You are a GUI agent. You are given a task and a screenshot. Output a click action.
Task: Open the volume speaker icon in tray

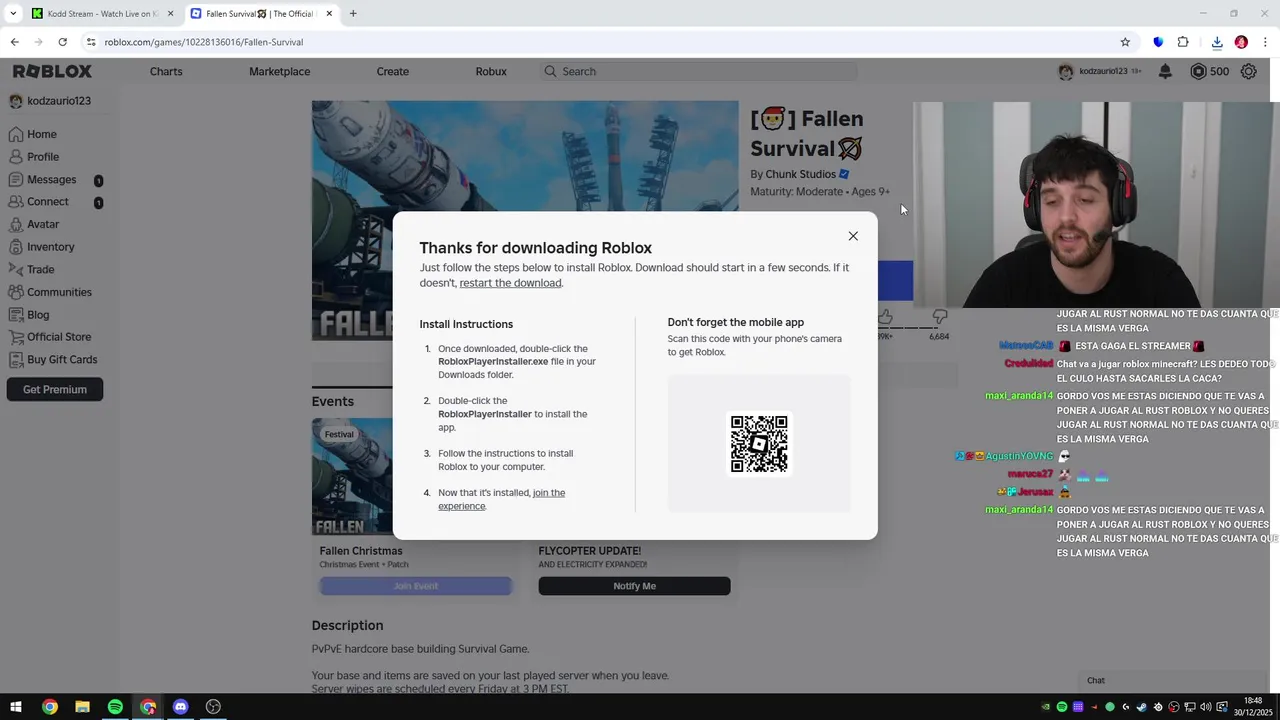tap(1205, 707)
